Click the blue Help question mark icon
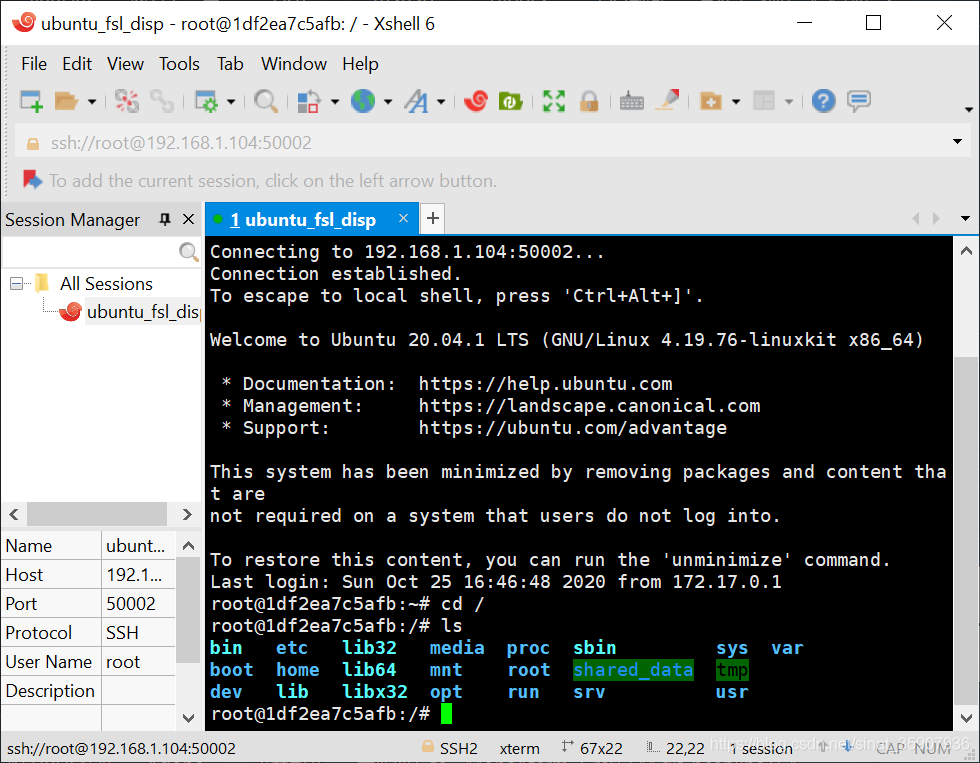 [x=823, y=101]
